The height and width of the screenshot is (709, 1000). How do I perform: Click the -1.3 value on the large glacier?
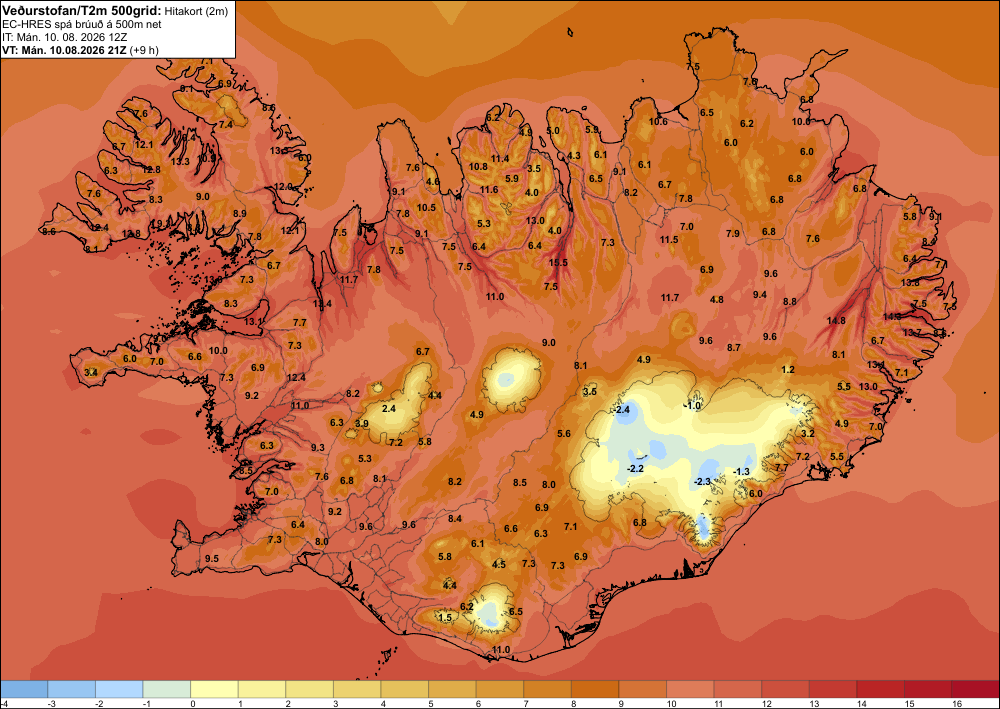pos(742,471)
